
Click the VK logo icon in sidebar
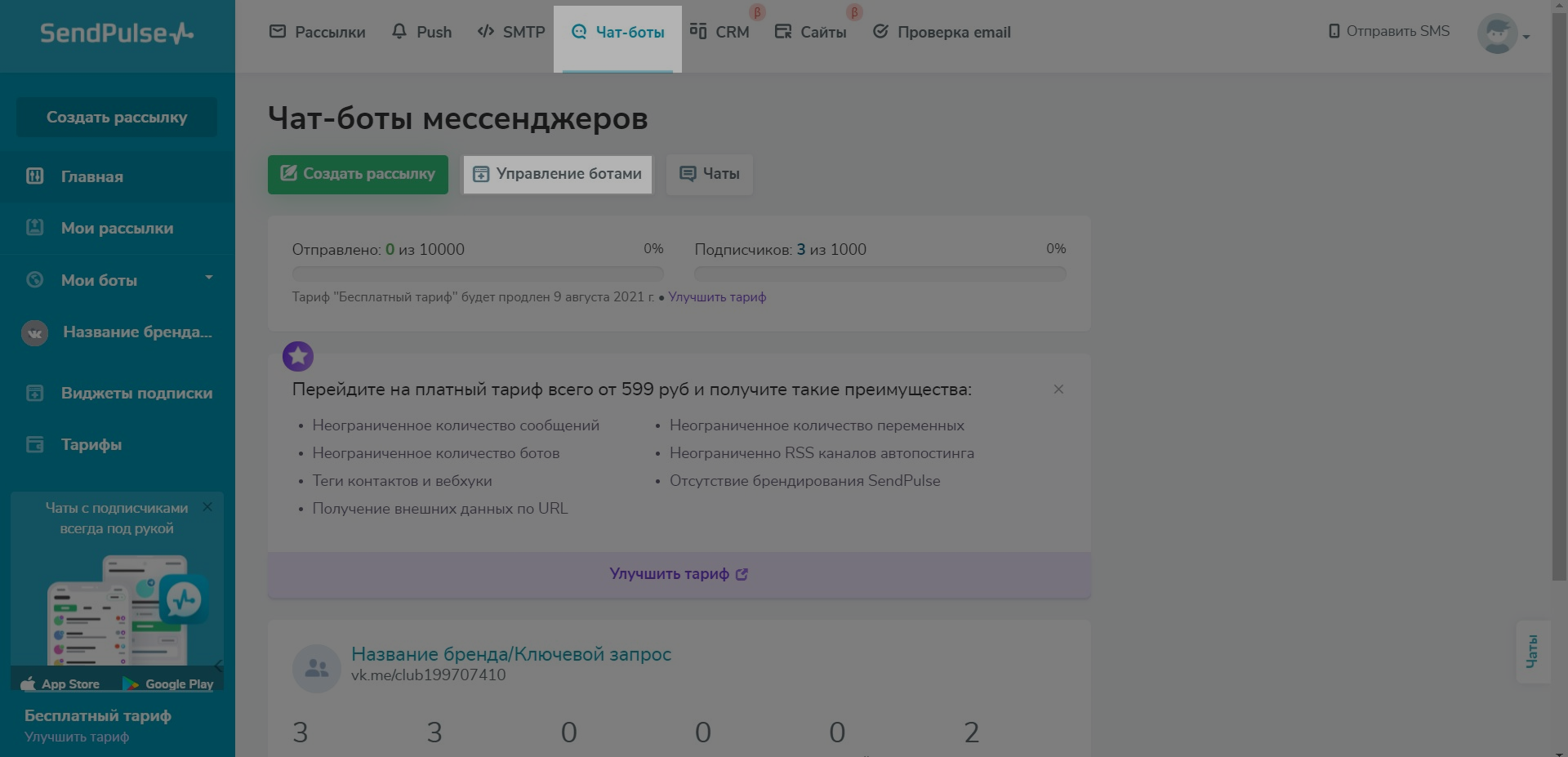click(x=34, y=332)
